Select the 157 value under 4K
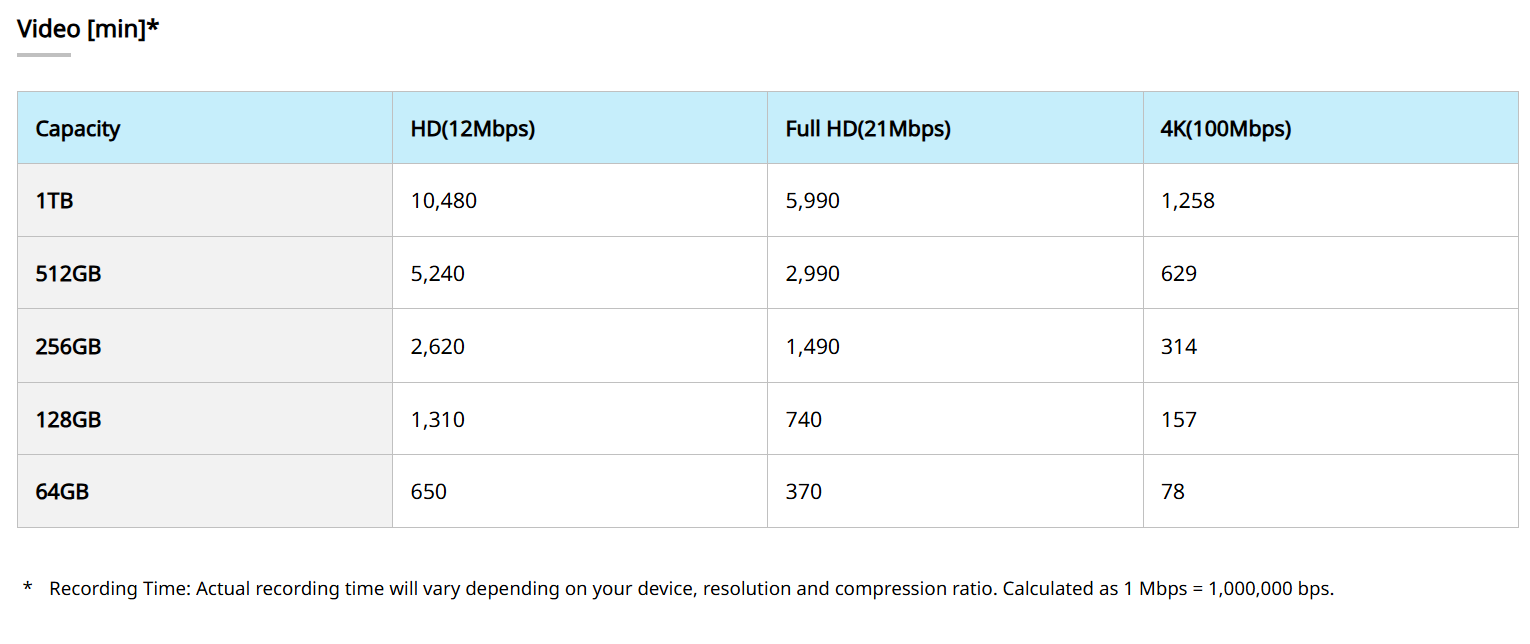 (1179, 419)
